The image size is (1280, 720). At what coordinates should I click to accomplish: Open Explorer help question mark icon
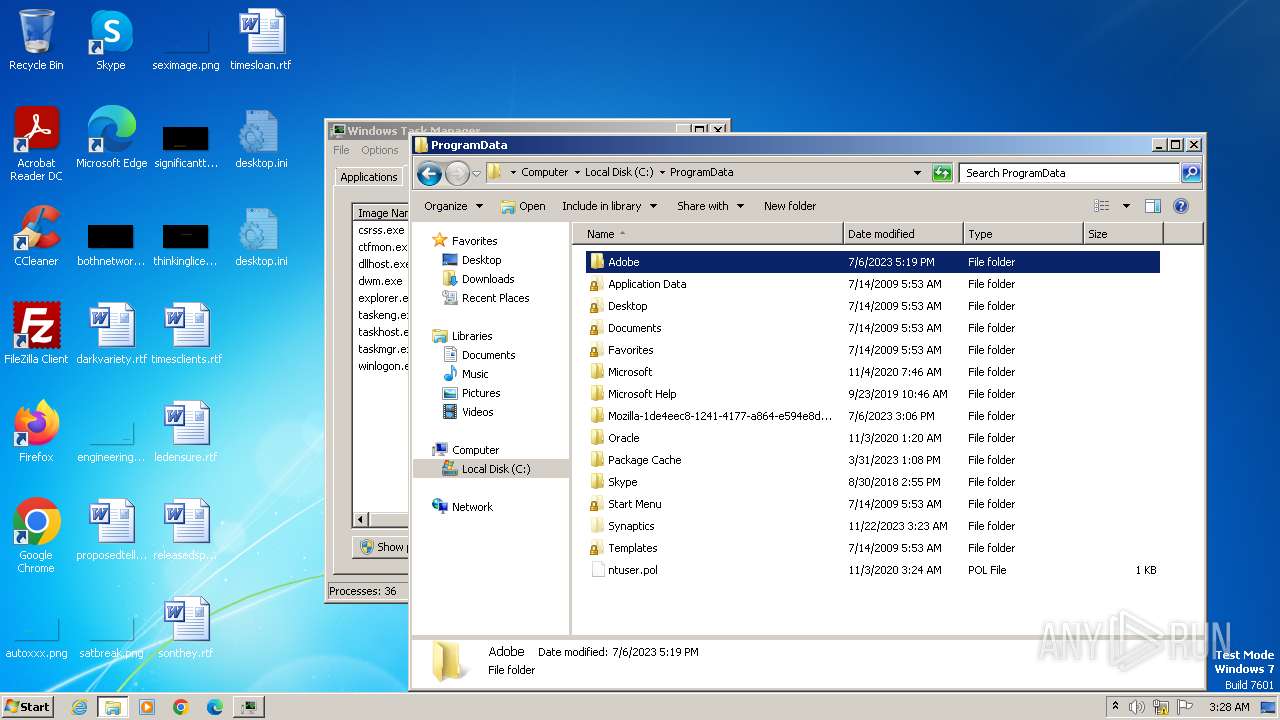tap(1181, 206)
